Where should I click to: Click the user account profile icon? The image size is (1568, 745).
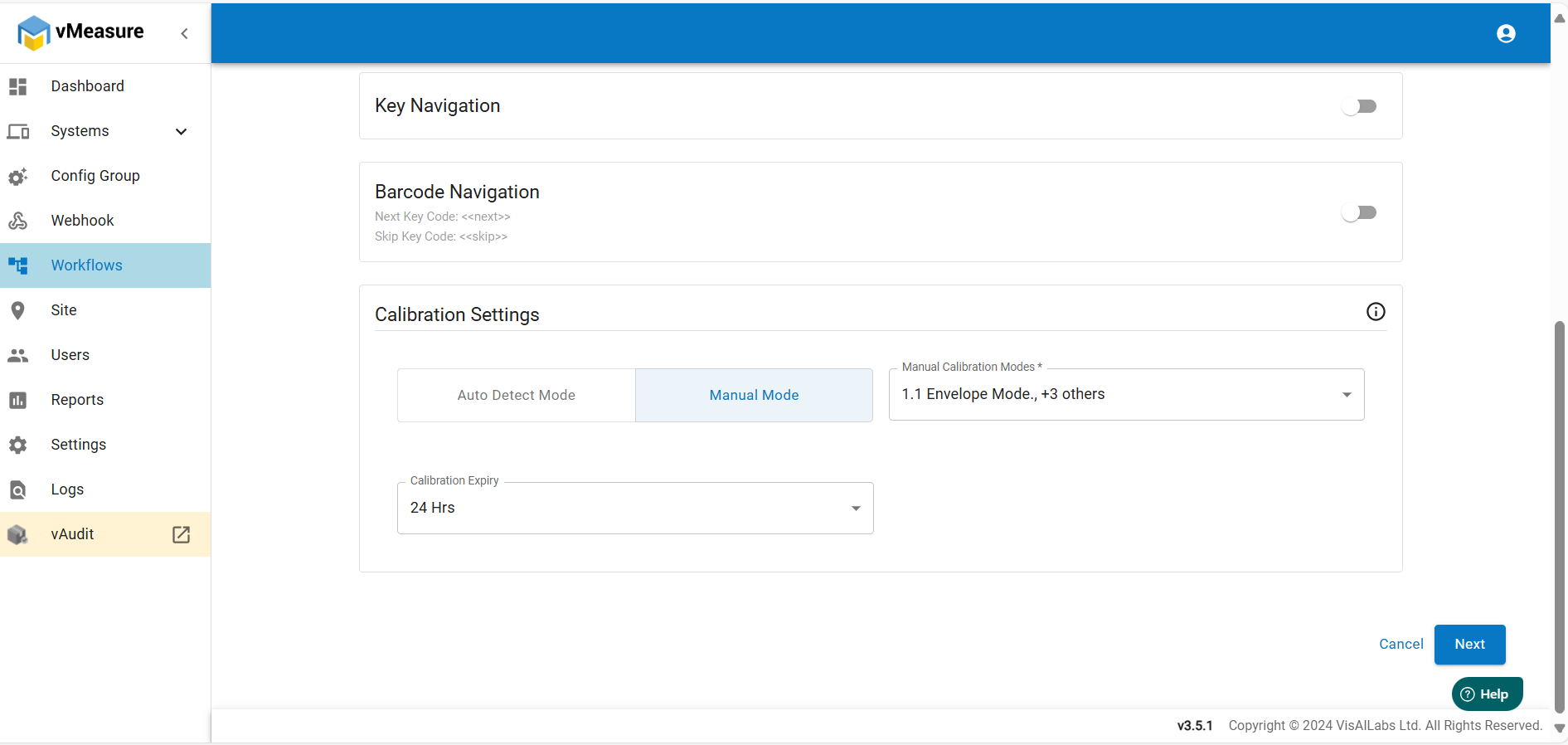point(1506,33)
